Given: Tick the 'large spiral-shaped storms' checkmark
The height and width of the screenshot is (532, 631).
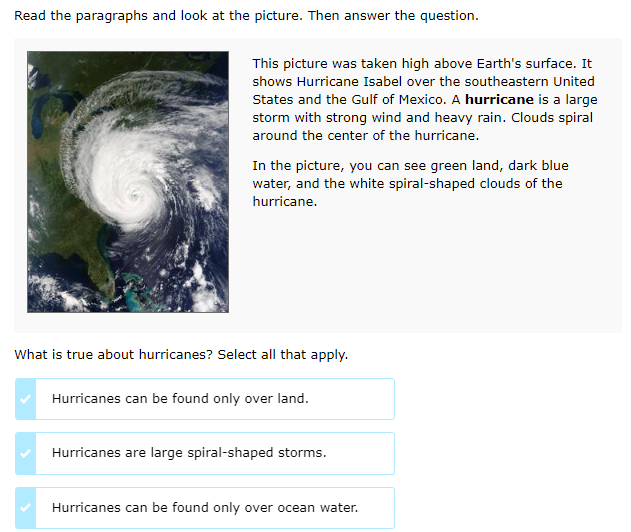Looking at the screenshot, I should pos(27,453).
